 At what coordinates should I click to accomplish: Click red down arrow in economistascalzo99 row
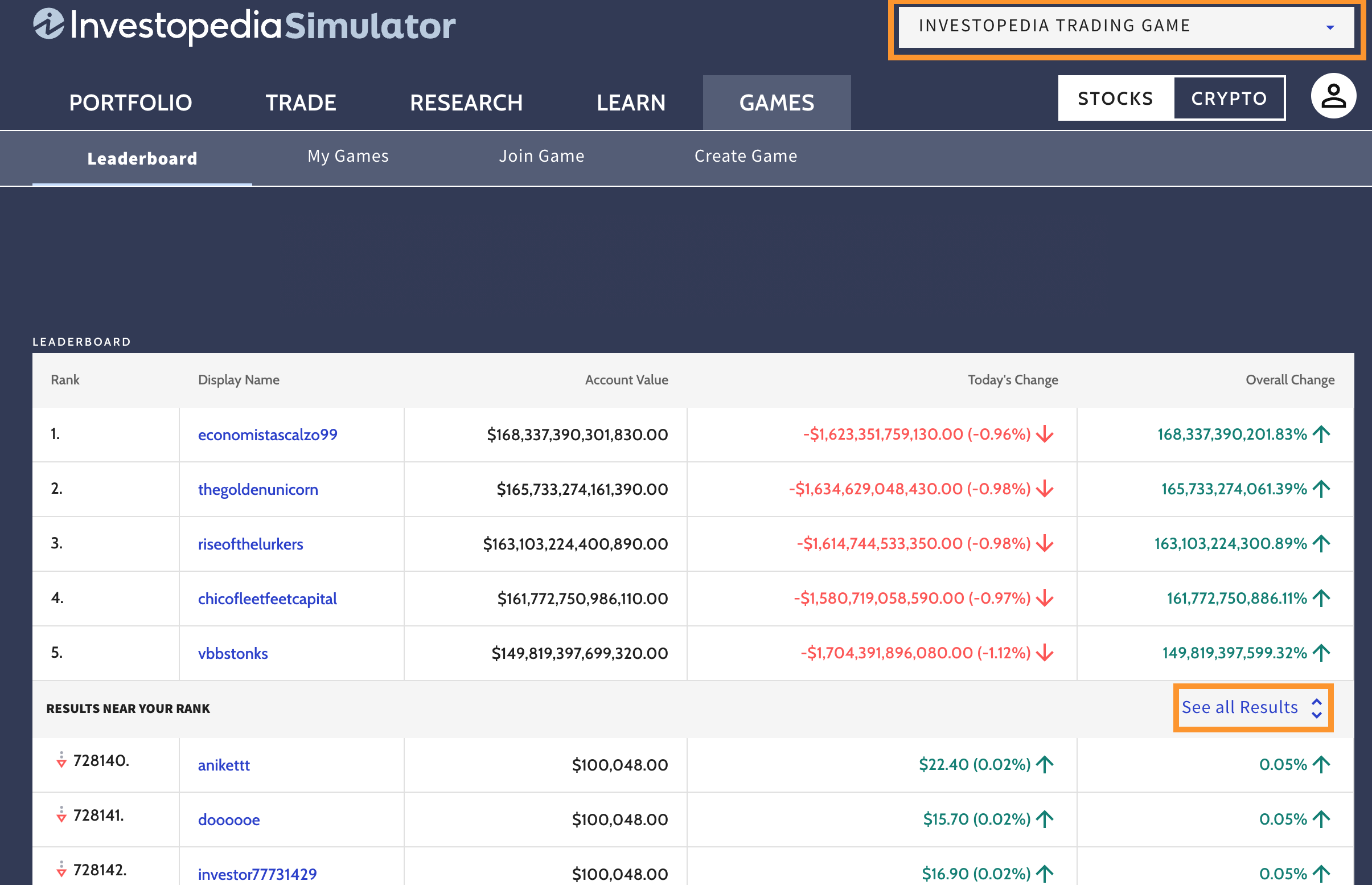coord(1045,435)
